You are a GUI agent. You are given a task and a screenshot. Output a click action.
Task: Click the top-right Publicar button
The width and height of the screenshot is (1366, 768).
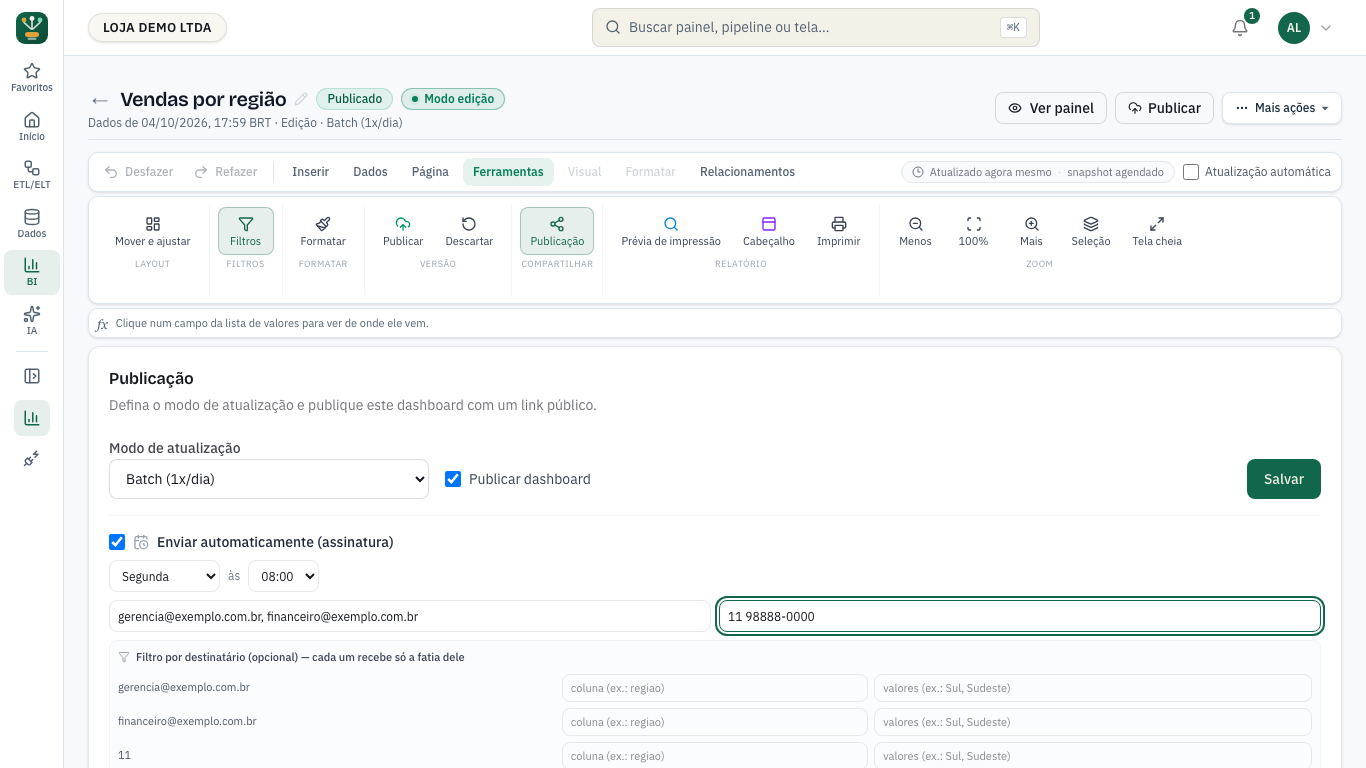[x=1164, y=108]
